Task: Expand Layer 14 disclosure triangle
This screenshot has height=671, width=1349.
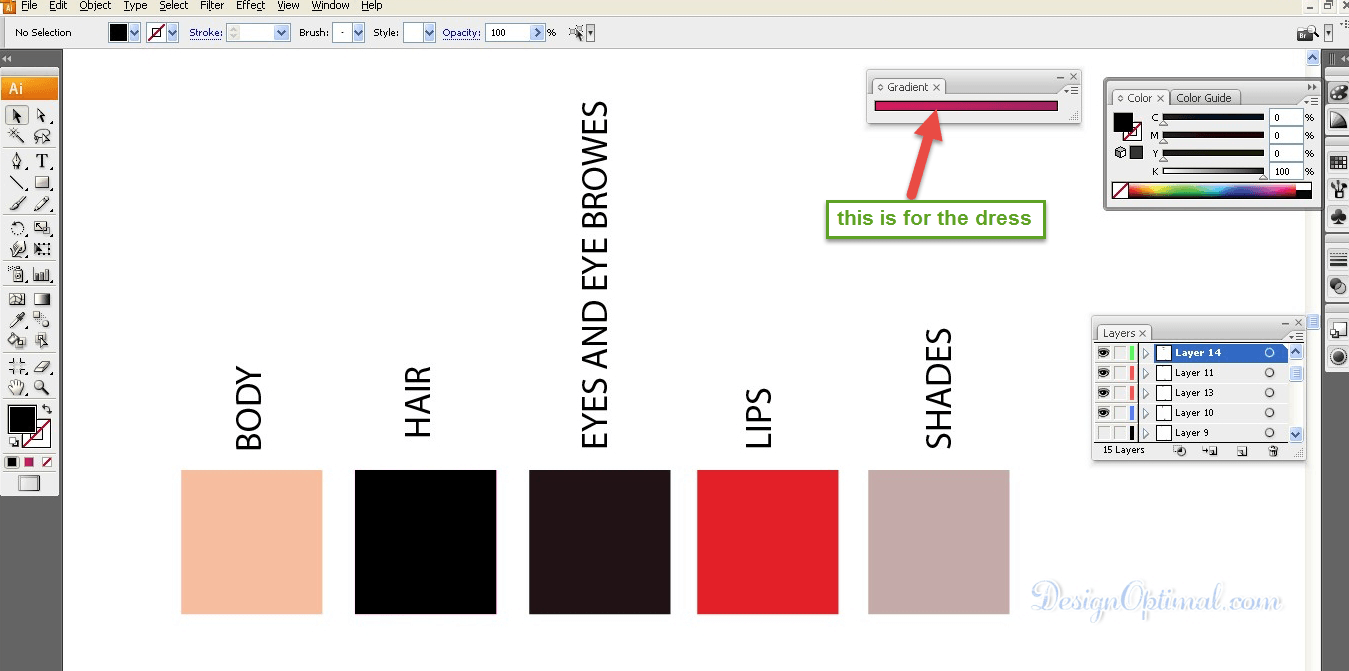Action: 1146,353
